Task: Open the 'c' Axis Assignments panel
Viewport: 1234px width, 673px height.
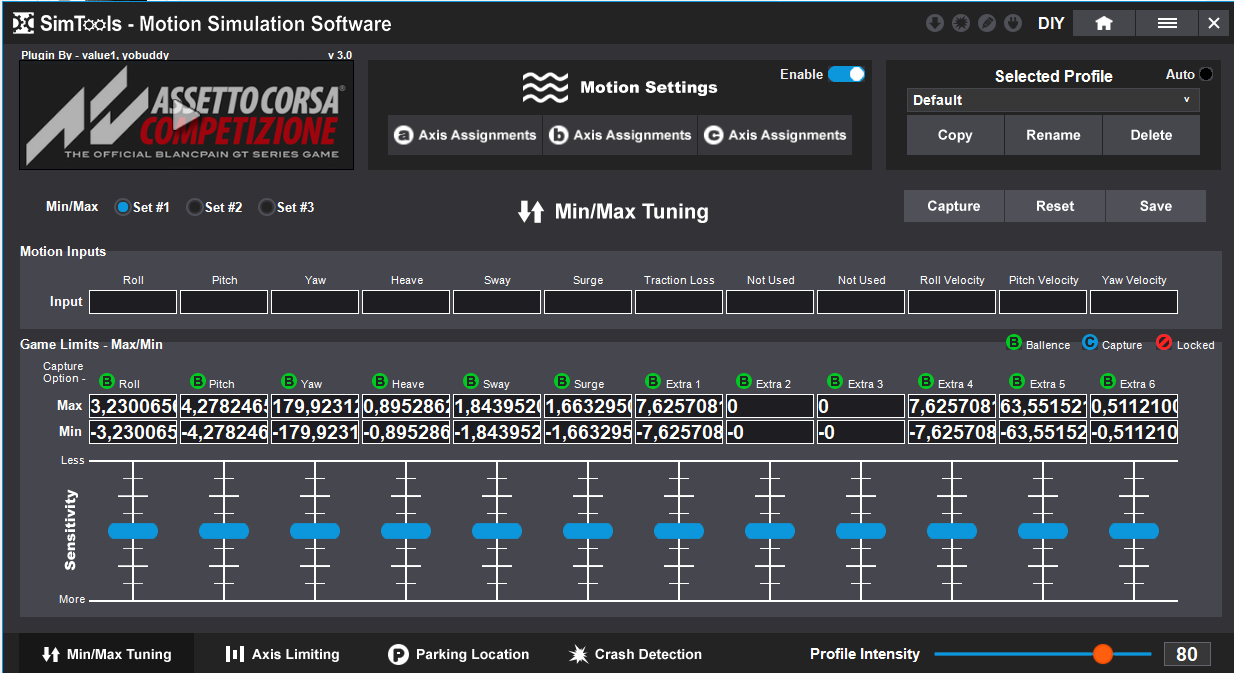Action: tap(775, 135)
